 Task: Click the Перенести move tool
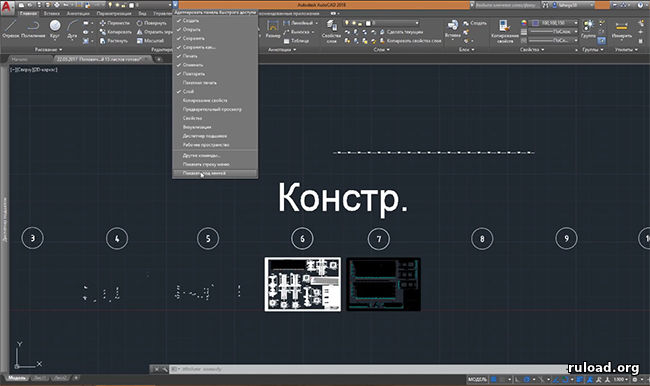(x=115, y=23)
